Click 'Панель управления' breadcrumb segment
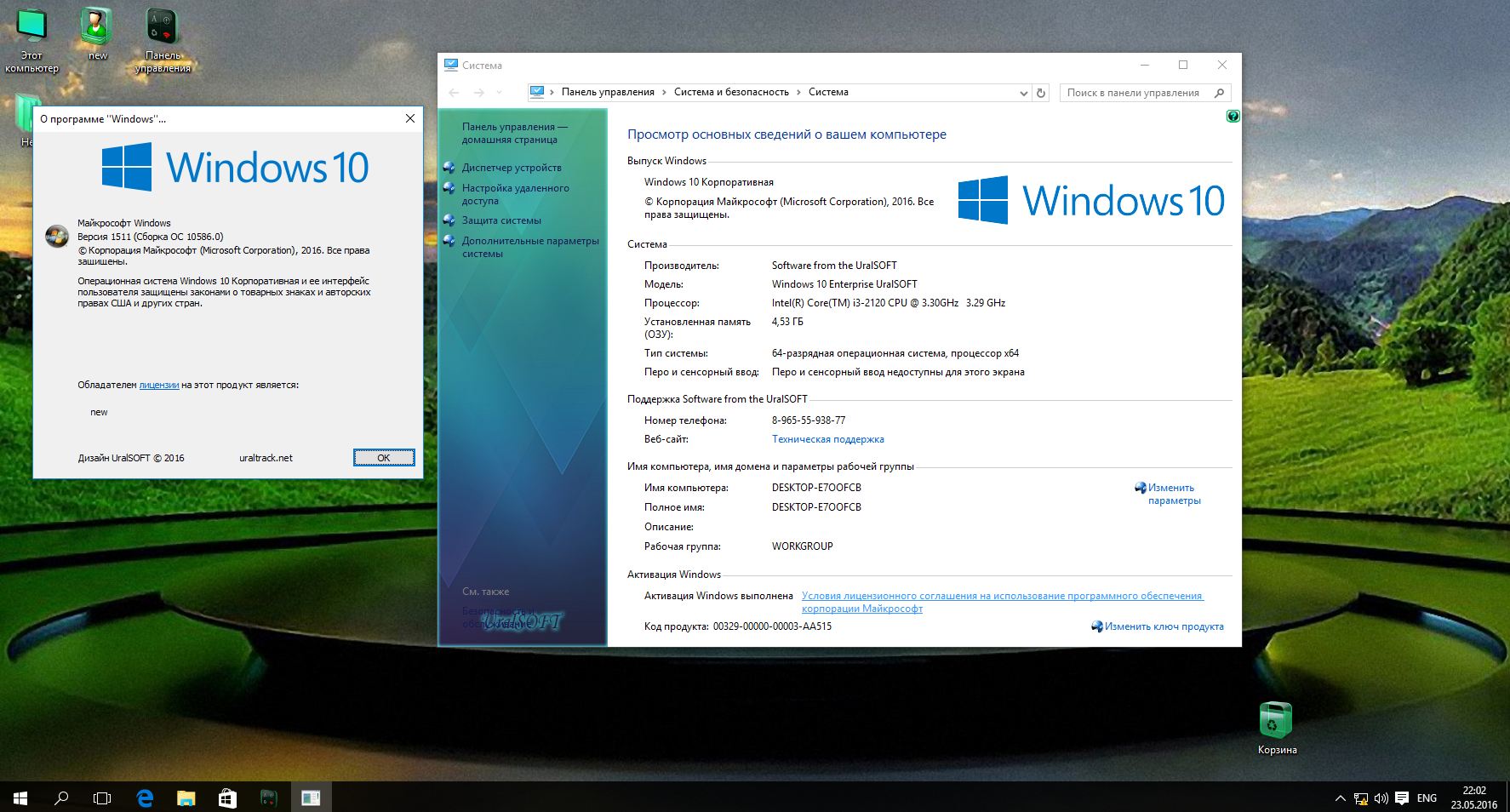 [608, 92]
